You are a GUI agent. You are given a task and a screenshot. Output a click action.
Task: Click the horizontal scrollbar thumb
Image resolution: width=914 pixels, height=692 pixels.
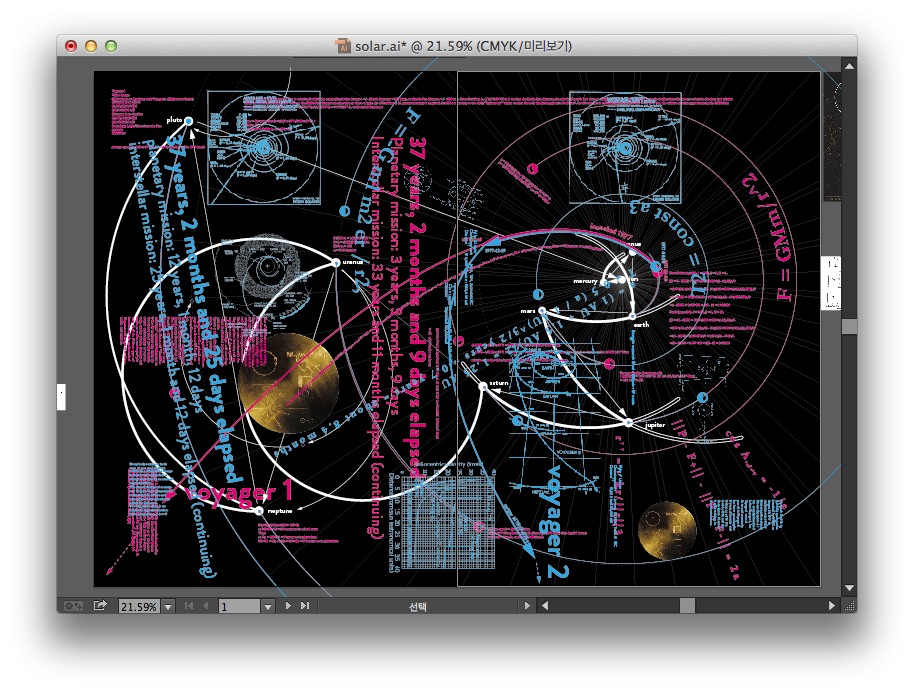(687, 606)
